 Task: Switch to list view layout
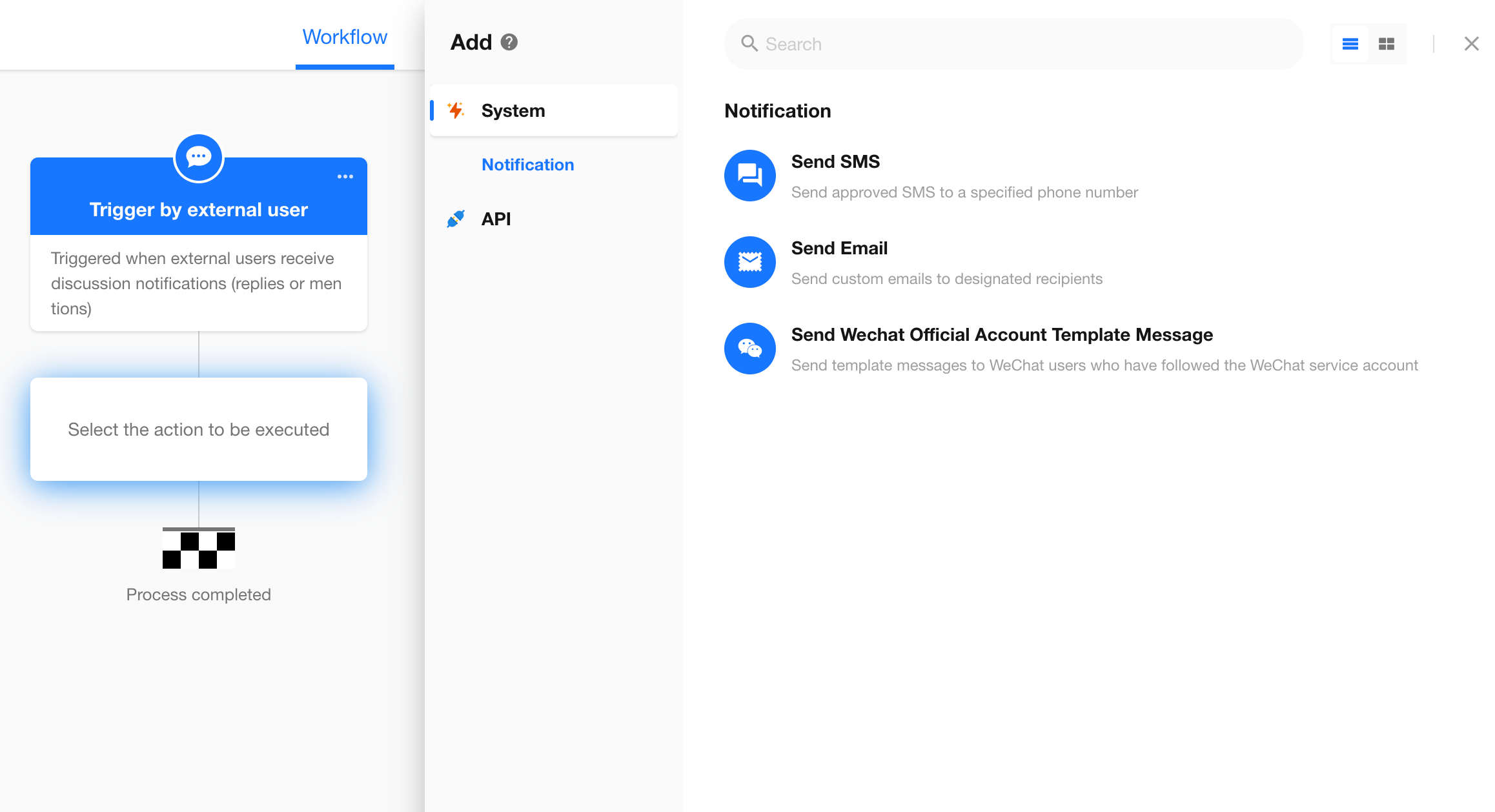point(1350,44)
